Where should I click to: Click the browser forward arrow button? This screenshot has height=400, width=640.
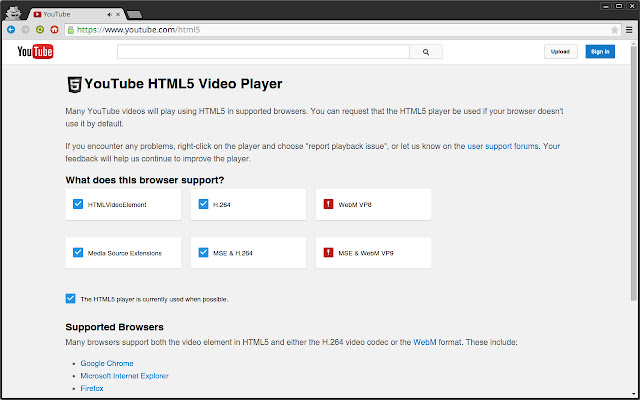pos(25,29)
